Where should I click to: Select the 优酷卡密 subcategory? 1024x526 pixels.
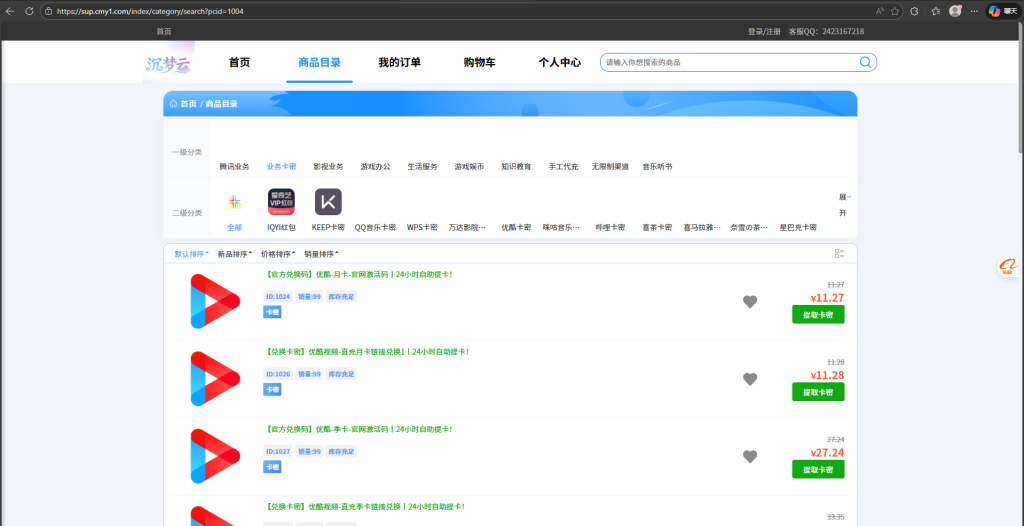(x=517, y=227)
